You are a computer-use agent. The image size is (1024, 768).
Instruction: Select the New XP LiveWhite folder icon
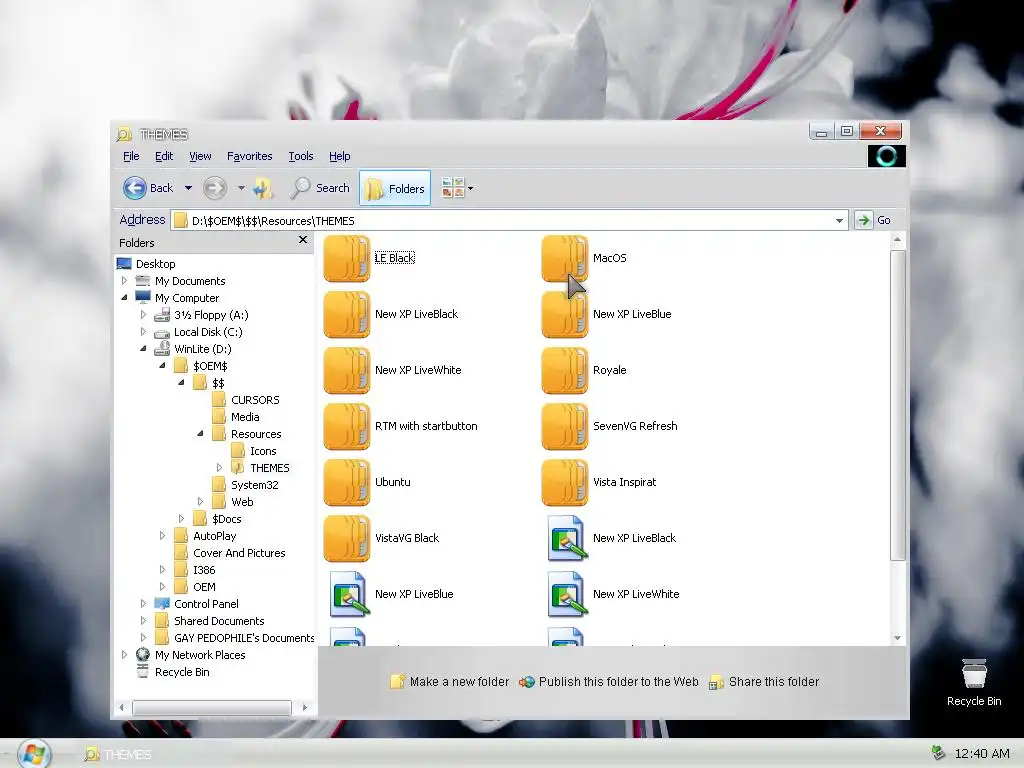(x=347, y=370)
